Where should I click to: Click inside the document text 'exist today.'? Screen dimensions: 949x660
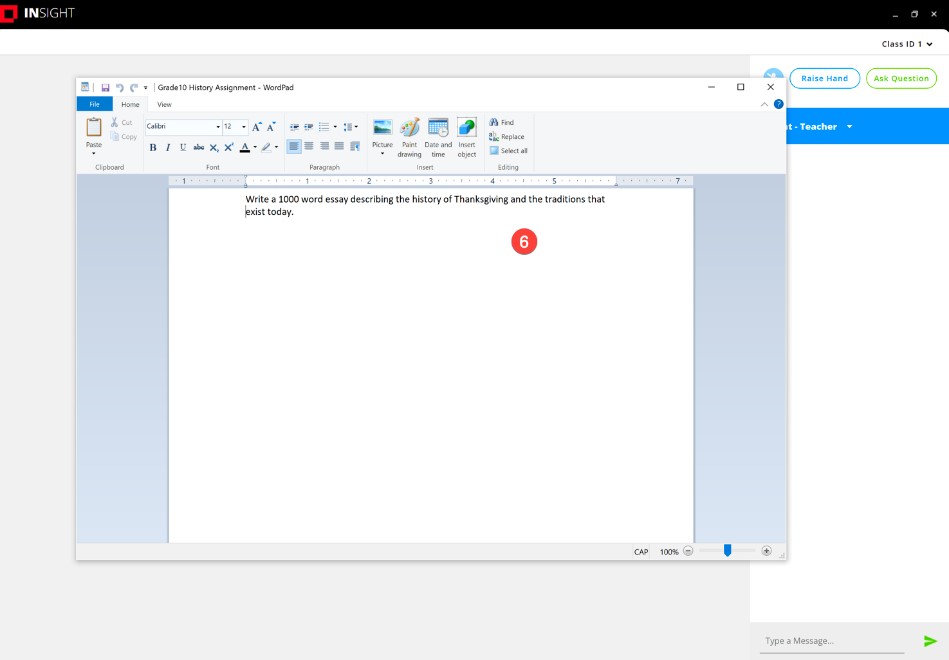269,212
